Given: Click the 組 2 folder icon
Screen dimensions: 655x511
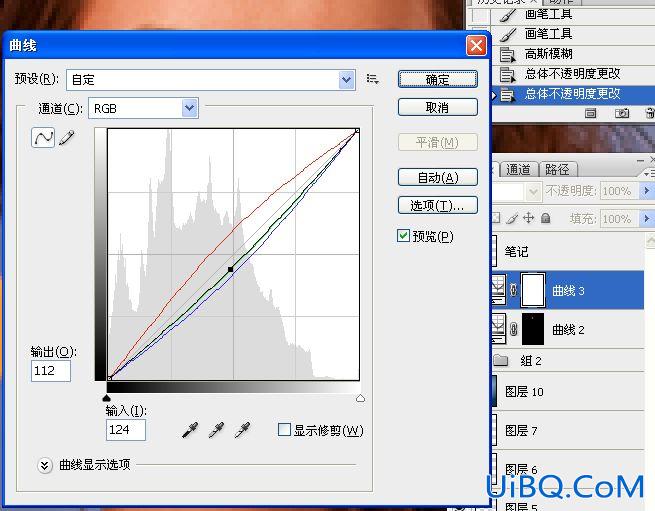Looking at the screenshot, I should 500,360.
